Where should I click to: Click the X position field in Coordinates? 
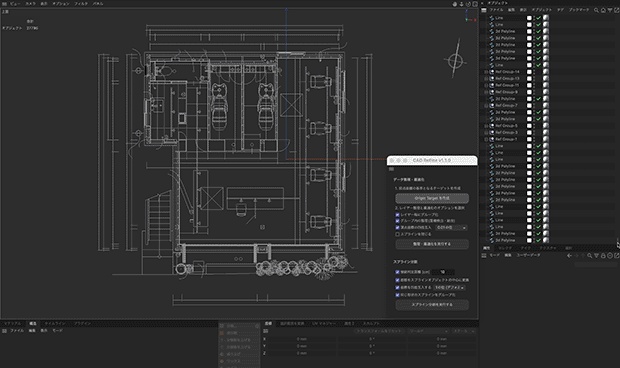tap(302, 339)
